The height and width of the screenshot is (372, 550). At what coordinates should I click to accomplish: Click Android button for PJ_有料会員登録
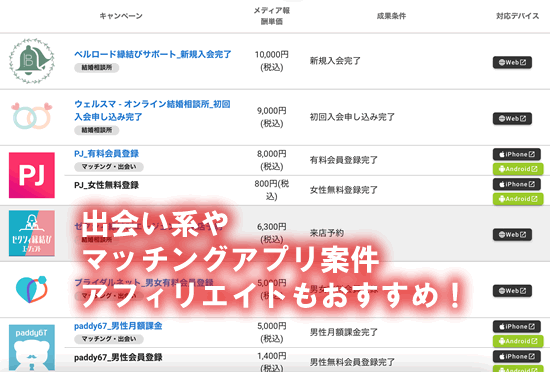coord(518,169)
